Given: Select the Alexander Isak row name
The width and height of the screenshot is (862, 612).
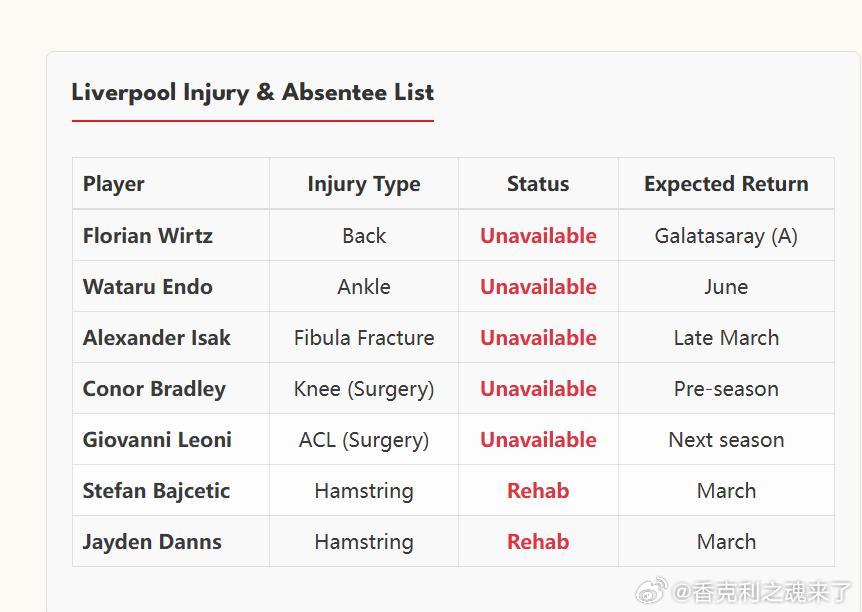Looking at the screenshot, I should click(157, 338).
